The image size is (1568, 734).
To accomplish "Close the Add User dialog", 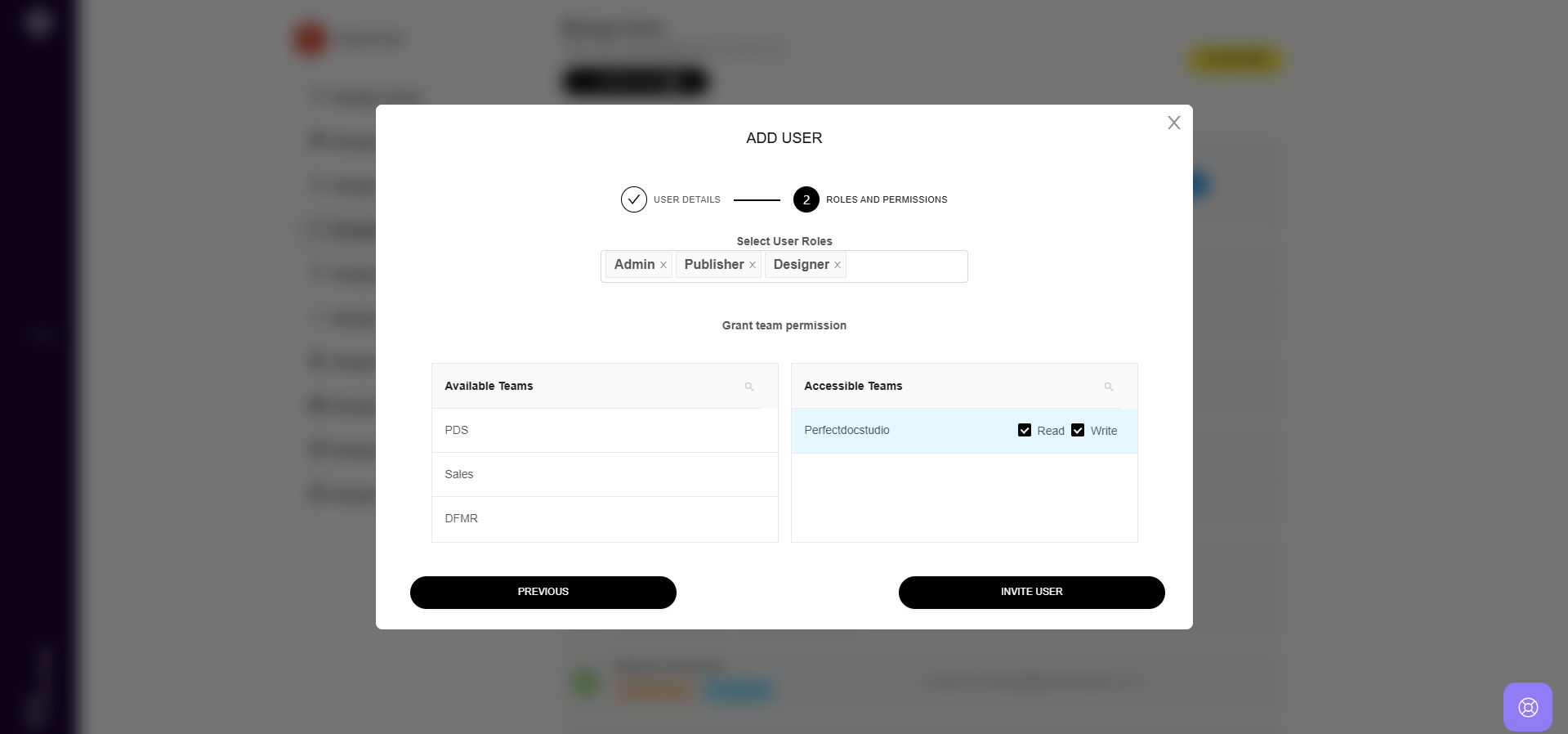I will click(x=1174, y=123).
